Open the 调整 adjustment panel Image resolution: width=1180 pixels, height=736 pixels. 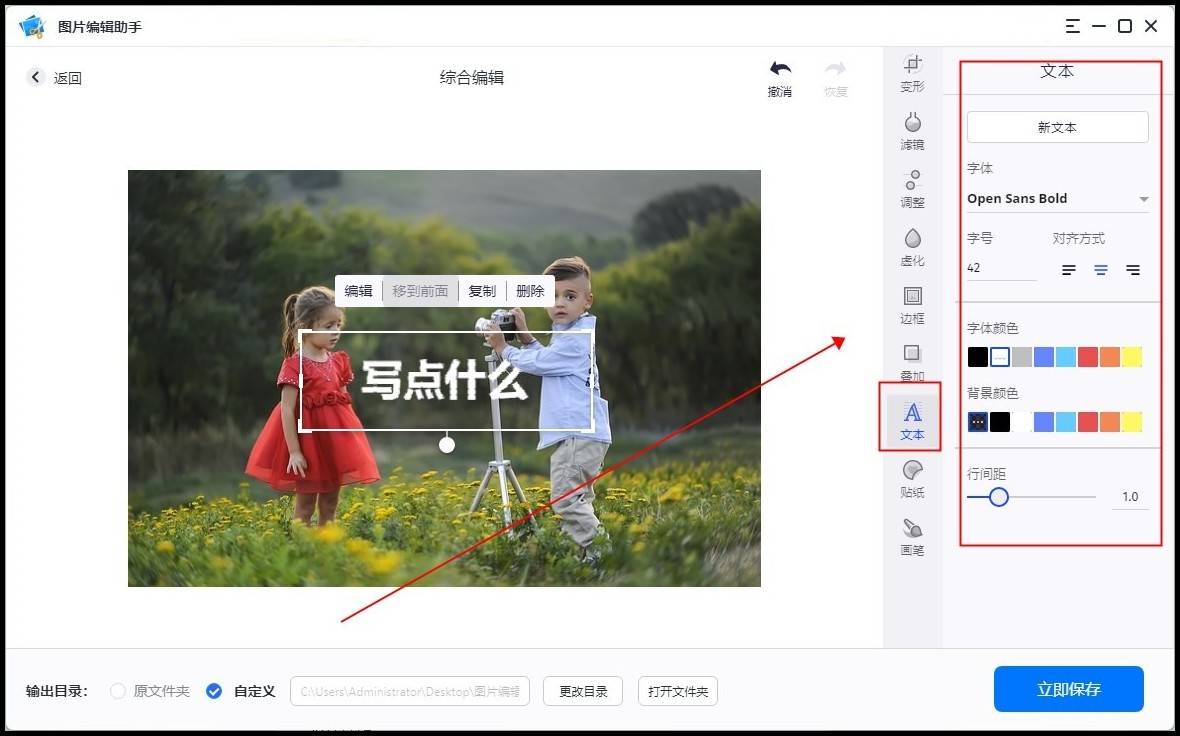coord(912,190)
